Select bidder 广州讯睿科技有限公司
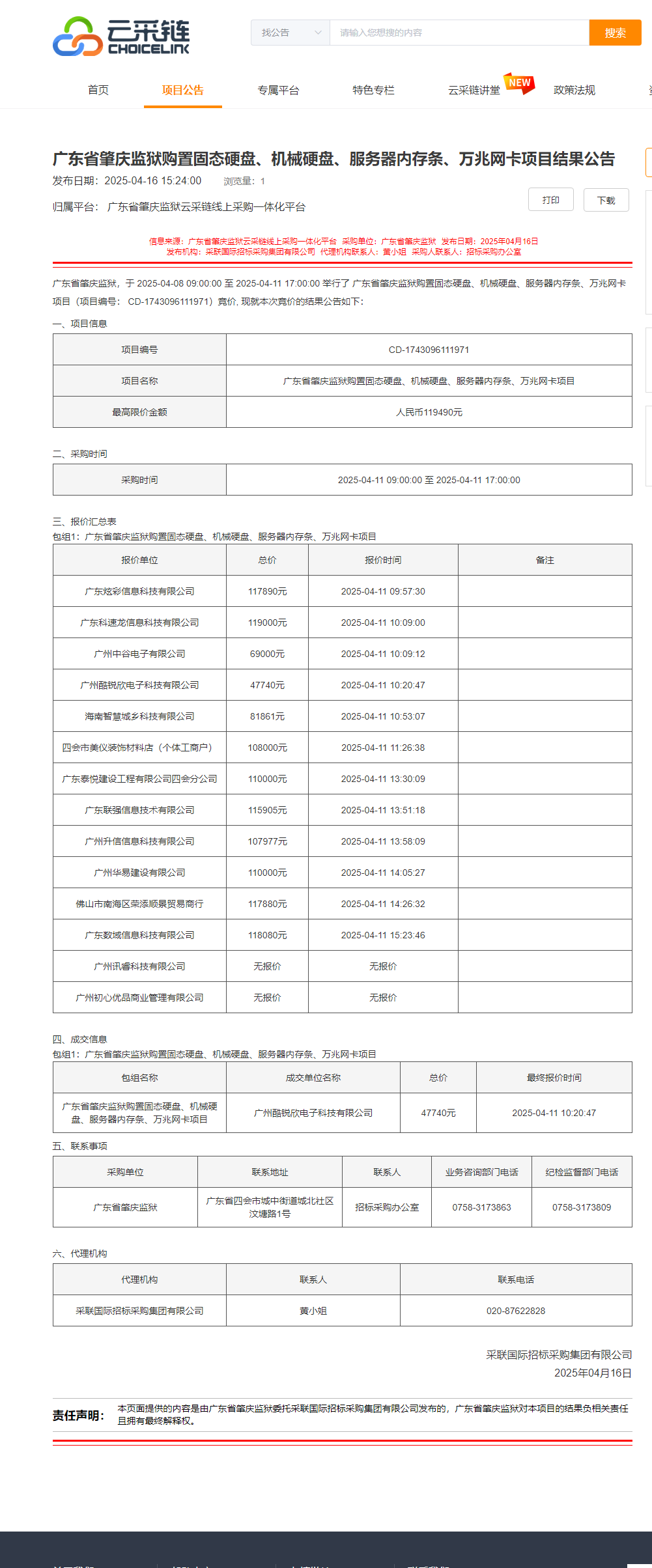 click(x=139, y=966)
